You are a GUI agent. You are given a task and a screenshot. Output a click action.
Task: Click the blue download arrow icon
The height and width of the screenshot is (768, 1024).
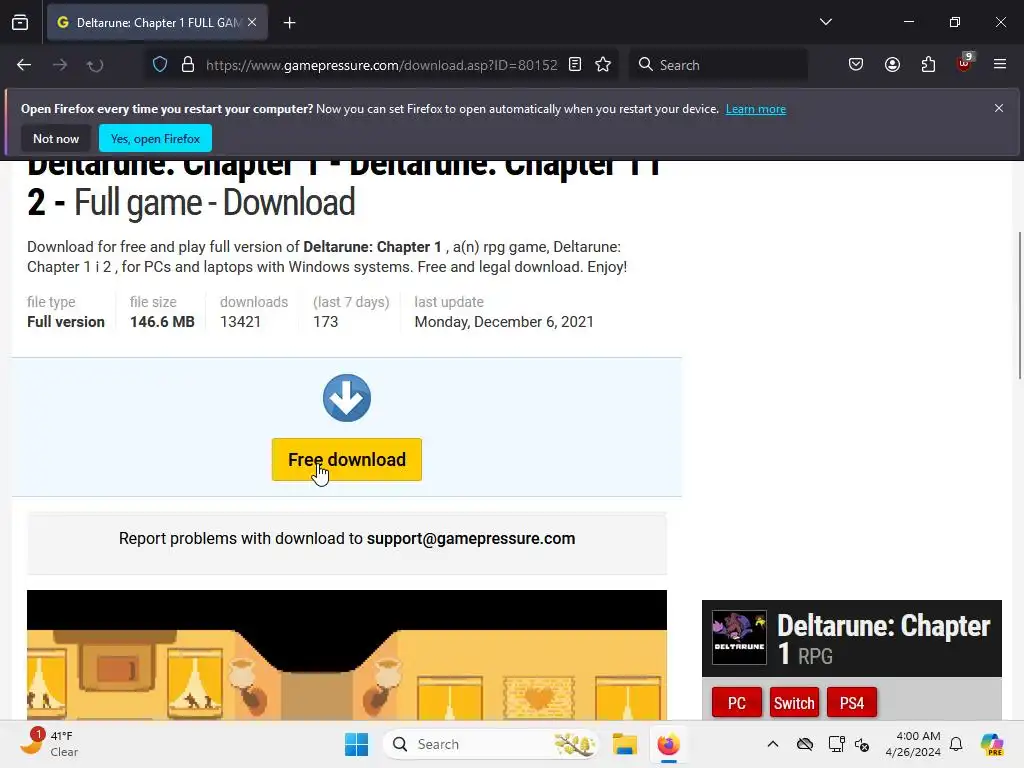pyautogui.click(x=347, y=398)
